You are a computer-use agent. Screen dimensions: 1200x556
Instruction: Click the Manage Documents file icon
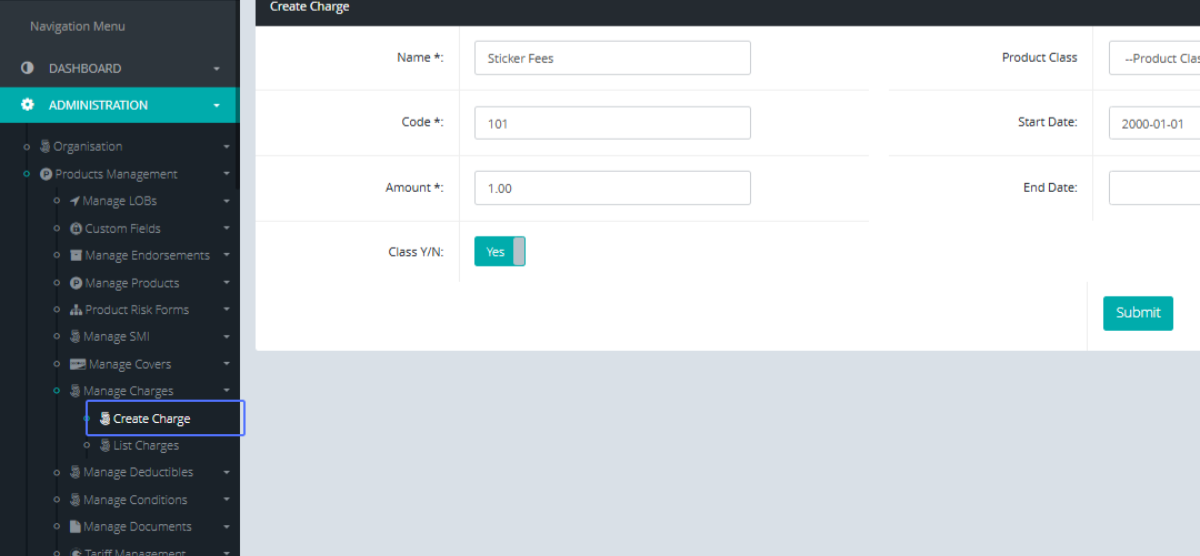pyautogui.click(x=76, y=526)
